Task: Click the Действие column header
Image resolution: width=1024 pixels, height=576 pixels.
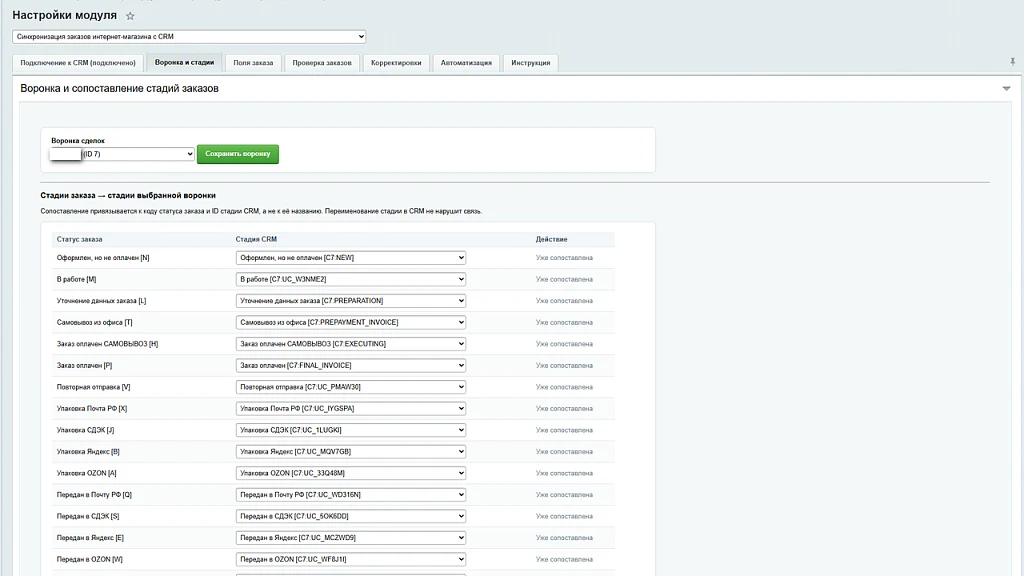Action: [x=552, y=240]
